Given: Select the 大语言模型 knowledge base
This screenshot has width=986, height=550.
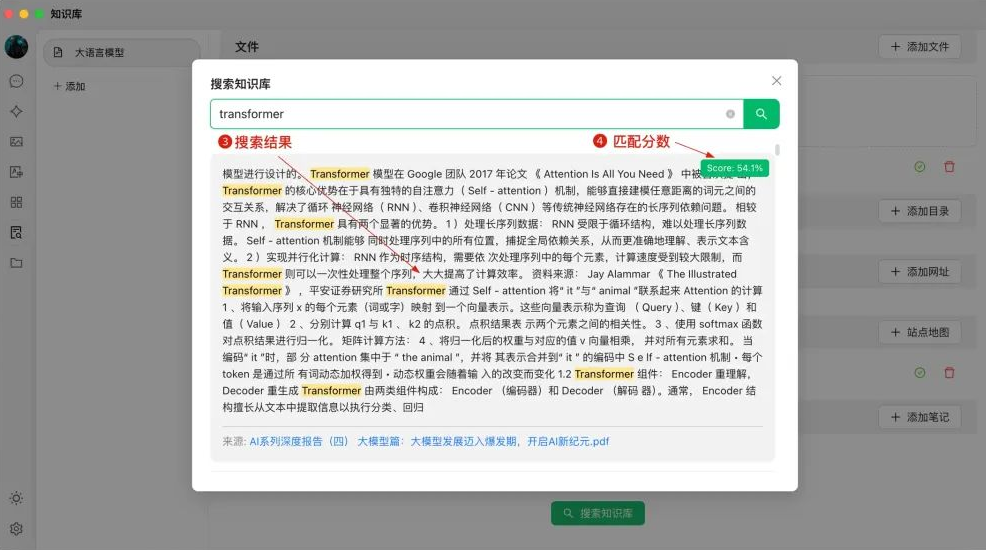Looking at the screenshot, I should tap(121, 52).
